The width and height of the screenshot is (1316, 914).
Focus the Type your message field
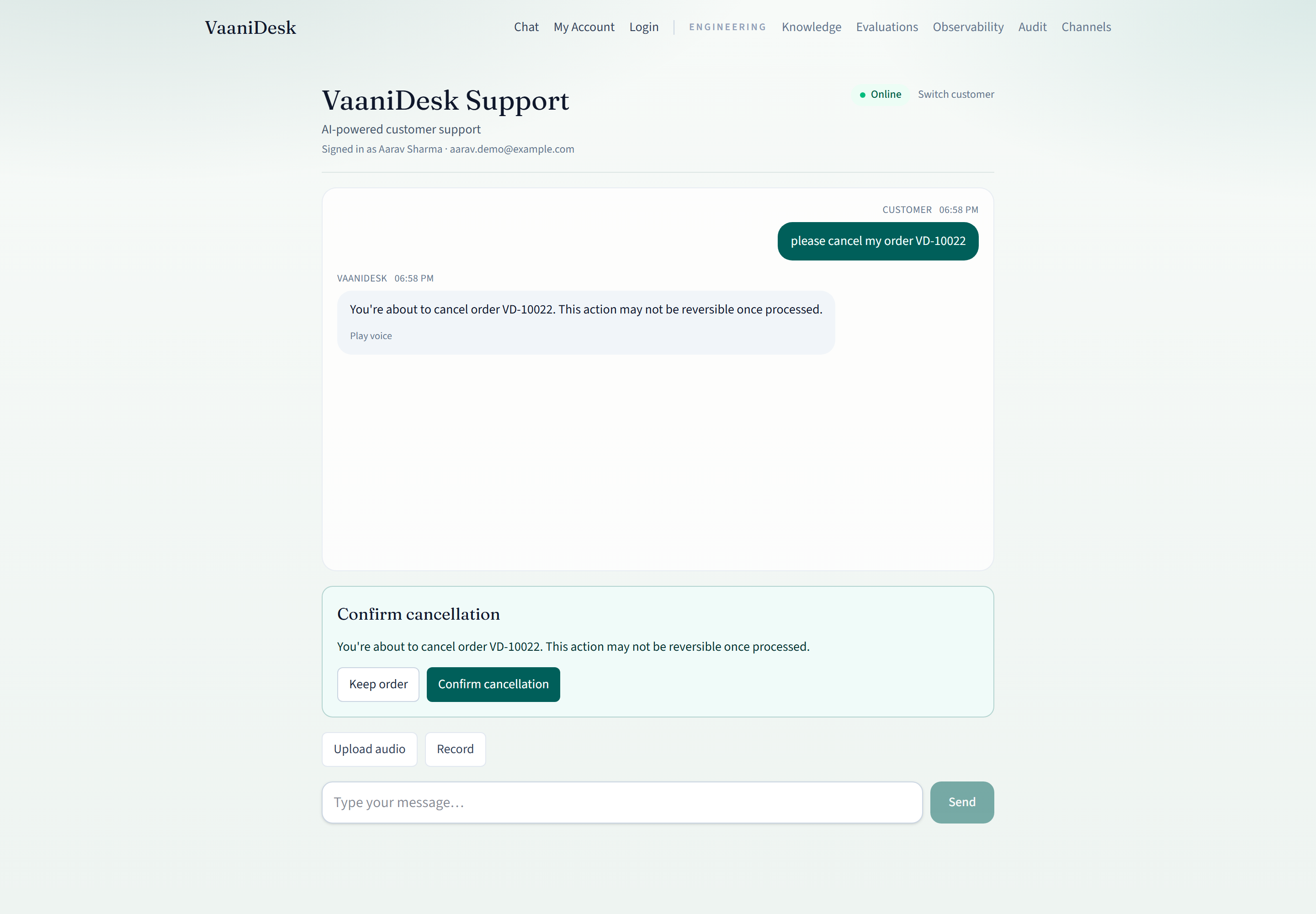[x=622, y=803]
